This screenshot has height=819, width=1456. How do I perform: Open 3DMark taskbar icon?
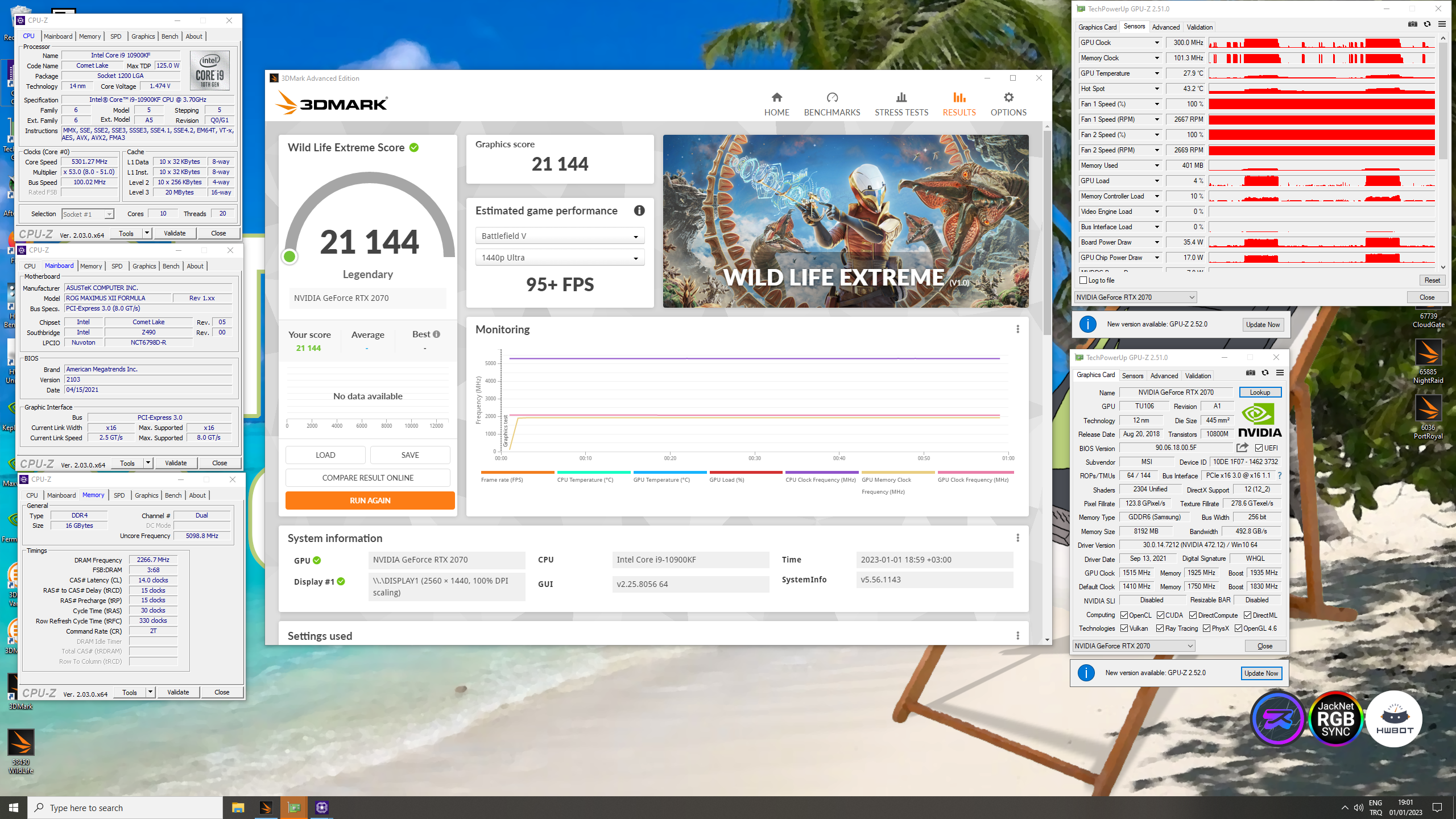(266, 808)
